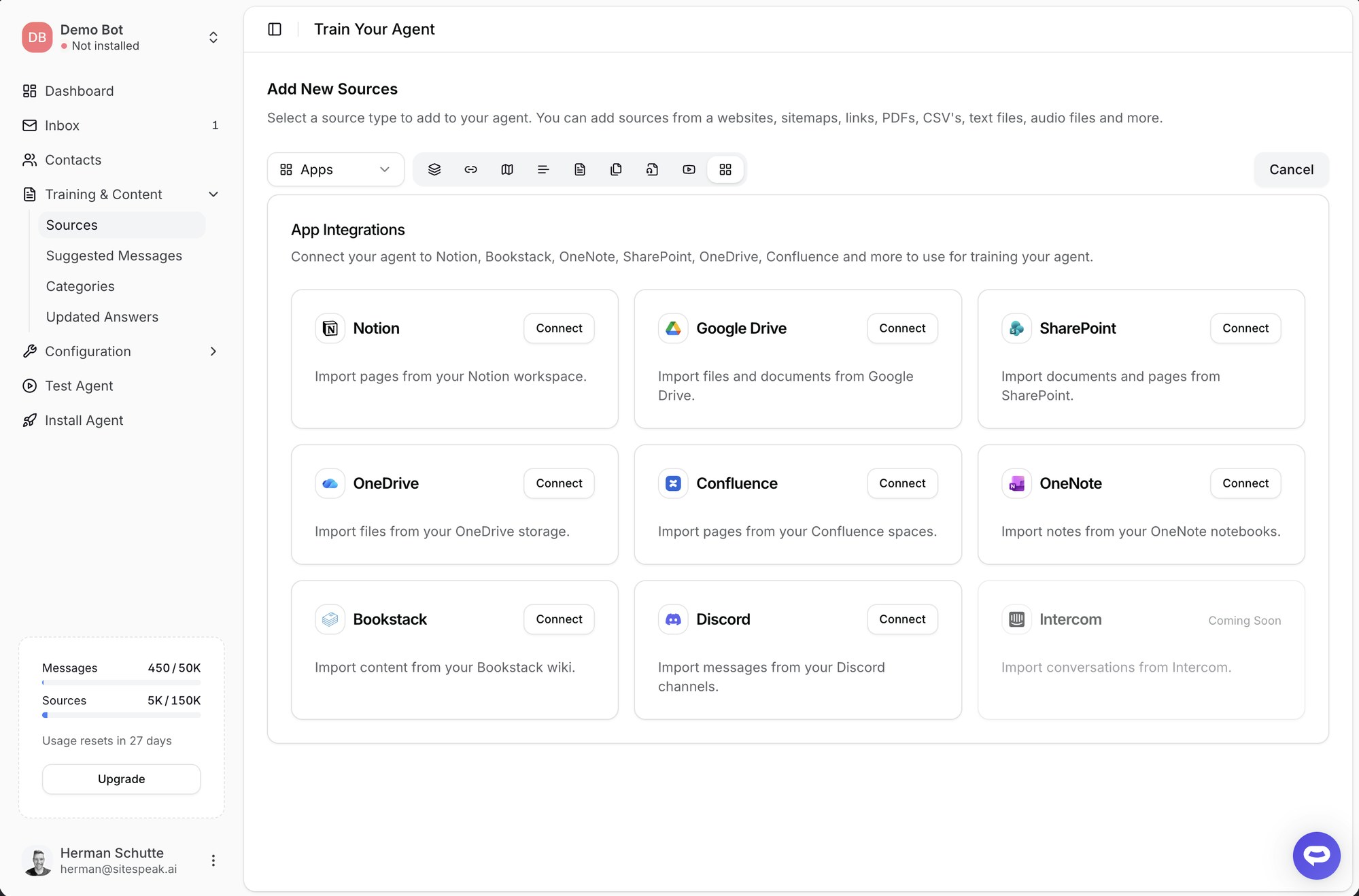Viewport: 1359px width, 896px height.
Task: Open Herman Schutte's account options menu
Action: pos(213,860)
